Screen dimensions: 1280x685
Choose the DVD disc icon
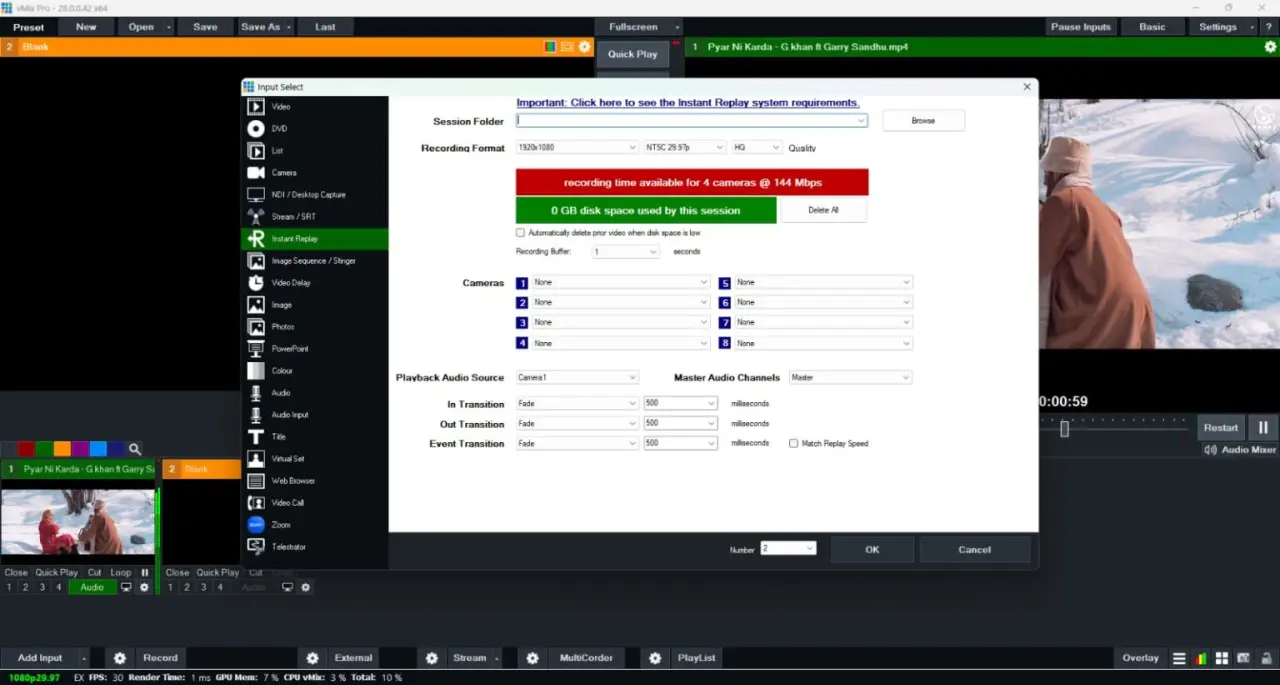tap(256, 128)
